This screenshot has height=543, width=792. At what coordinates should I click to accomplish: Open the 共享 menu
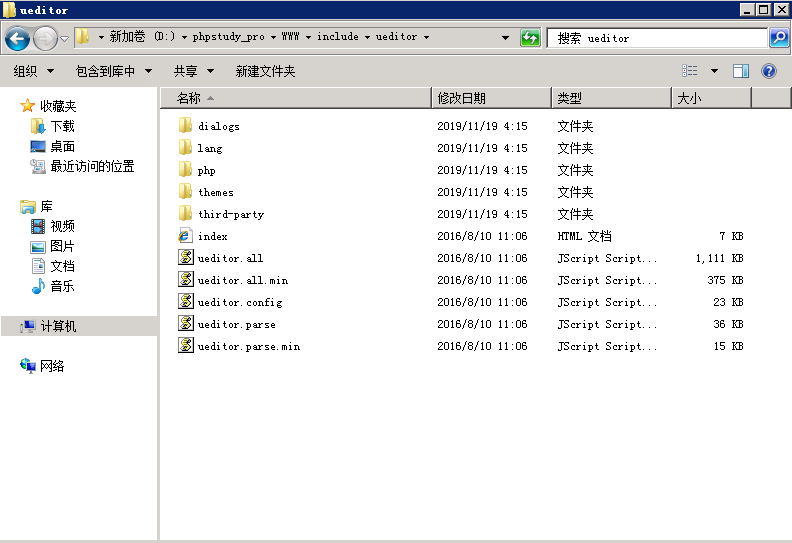pos(193,71)
